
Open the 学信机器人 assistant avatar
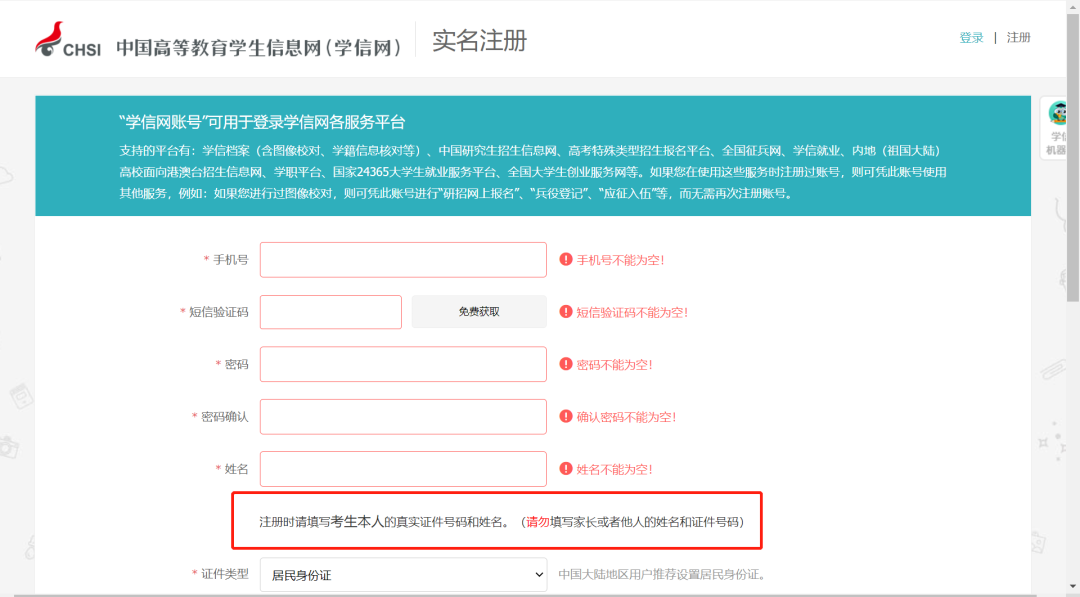point(1060,114)
